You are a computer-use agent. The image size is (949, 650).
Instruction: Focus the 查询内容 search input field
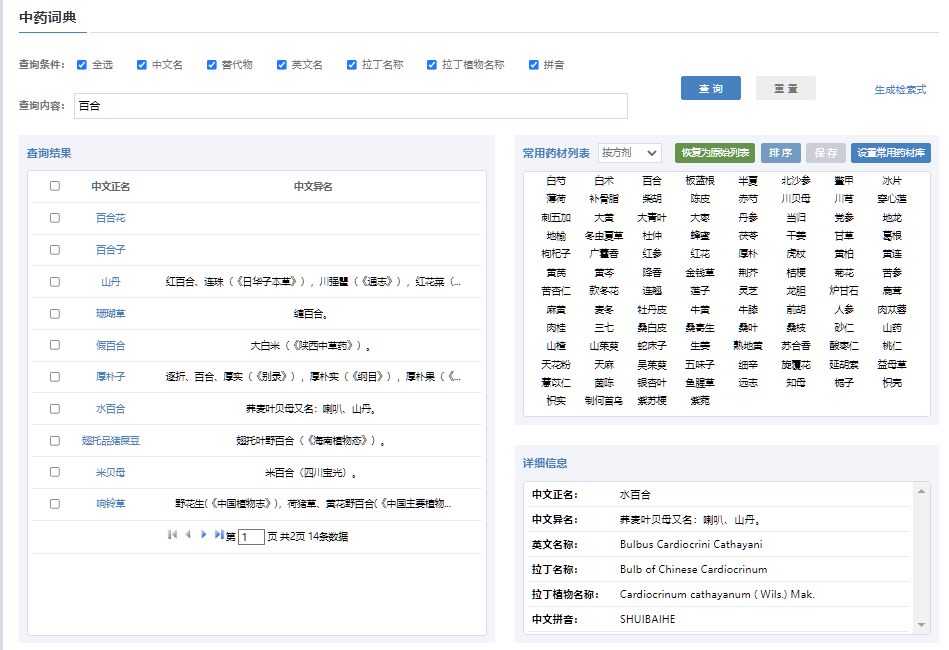[351, 106]
